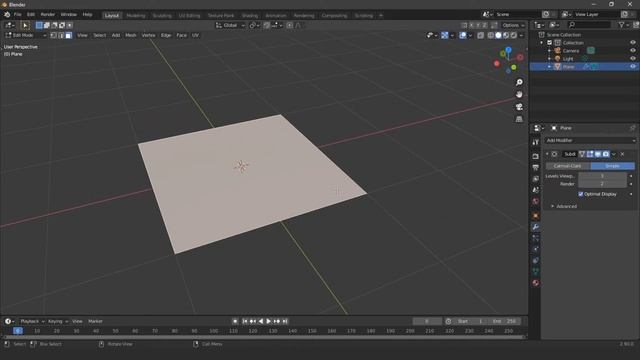
Task: Click the current frame number field
Action: click(427, 322)
